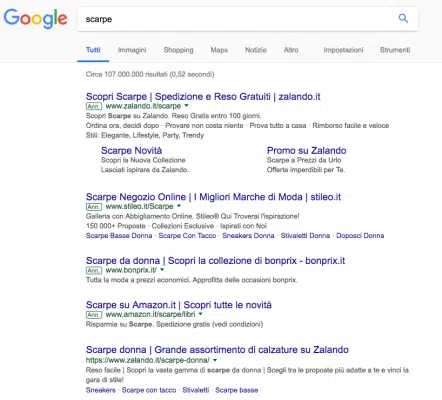Viewport: 442px width, 400px height.
Task: Click the 'Scarpe a Prezzi da Urlo' description
Action: click(x=304, y=160)
